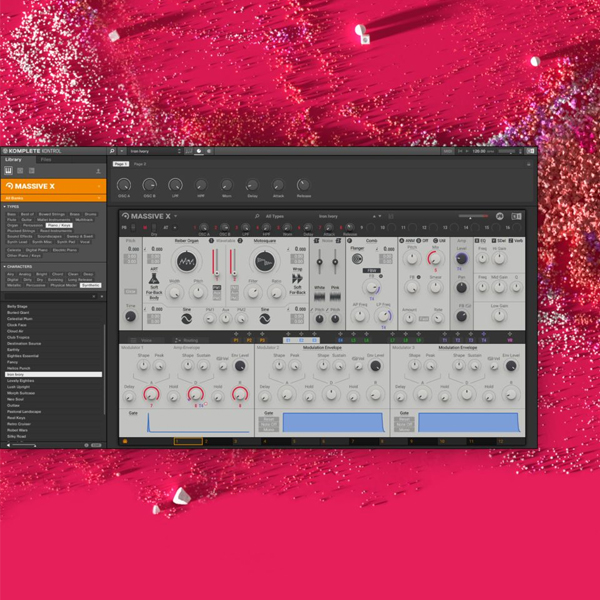Select the Electric Piano sub-type tag
Image resolution: width=600 pixels, height=600 pixels.
click(65, 250)
